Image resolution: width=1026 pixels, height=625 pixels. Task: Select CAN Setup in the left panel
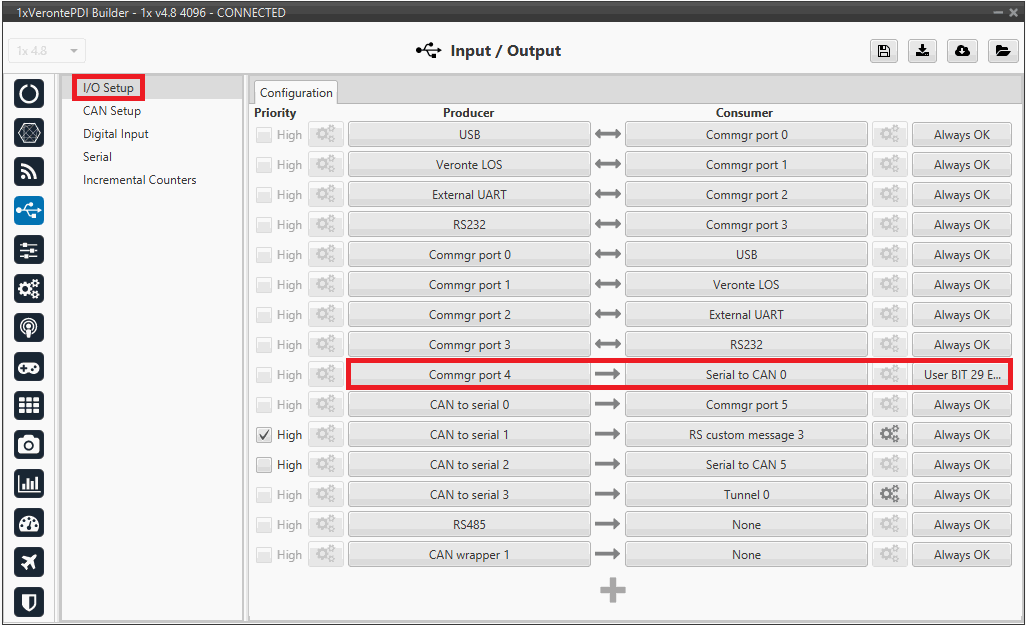(112, 111)
